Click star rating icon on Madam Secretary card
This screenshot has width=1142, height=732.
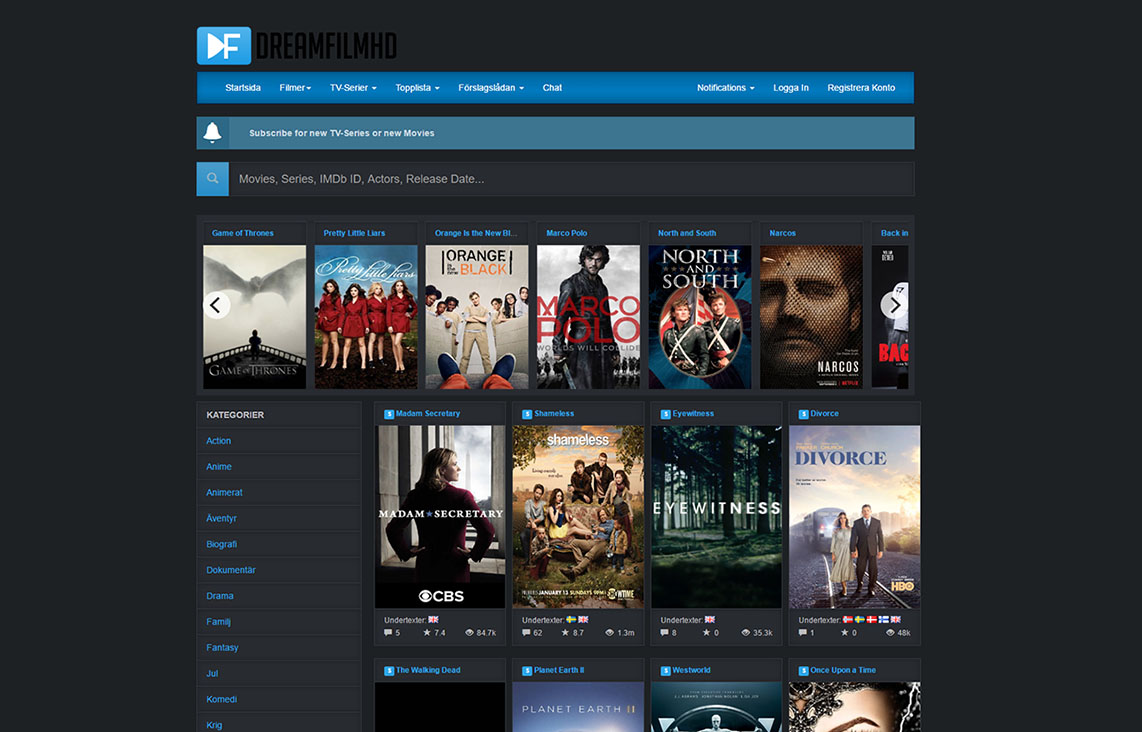click(428, 633)
